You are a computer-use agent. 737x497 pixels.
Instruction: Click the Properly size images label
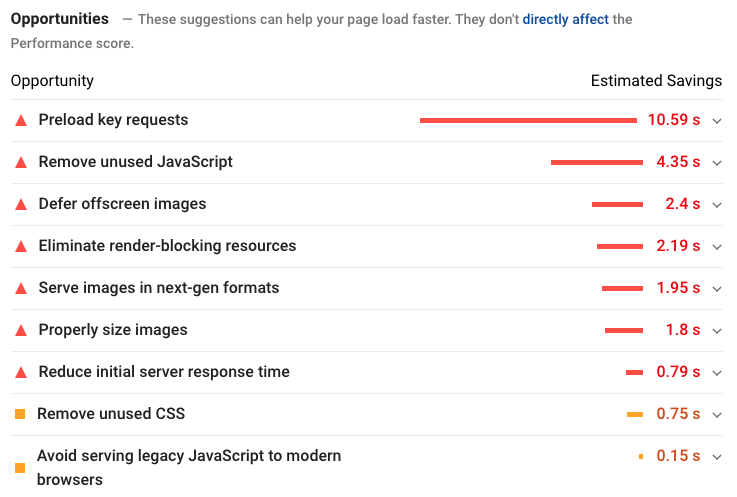(113, 330)
